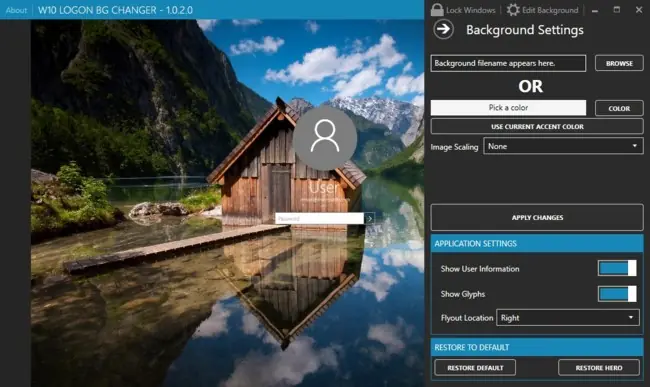The width and height of the screenshot is (650, 387).
Task: Close the W10 Logon BG Changer window
Action: pyautogui.click(x=639, y=10)
